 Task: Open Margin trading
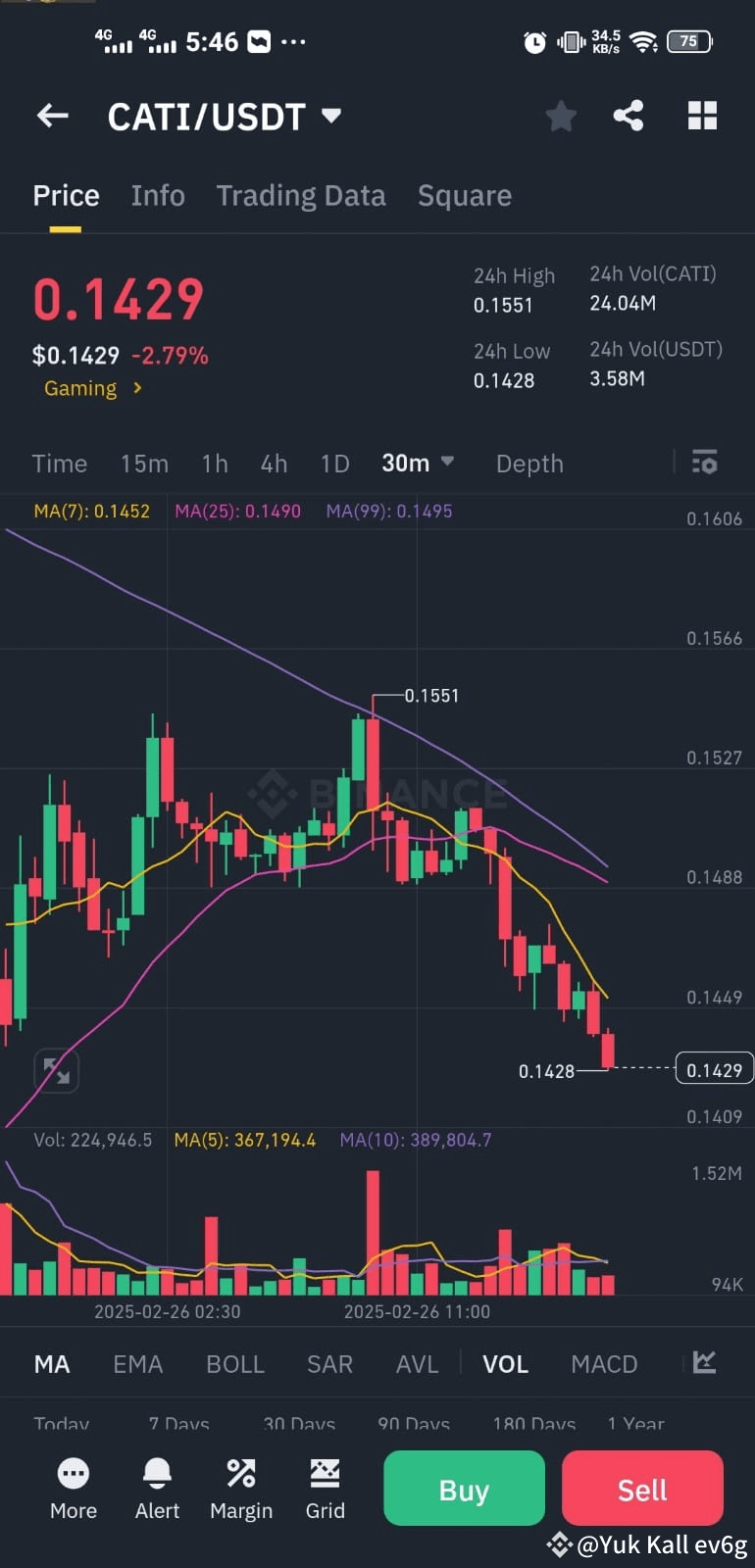241,1488
